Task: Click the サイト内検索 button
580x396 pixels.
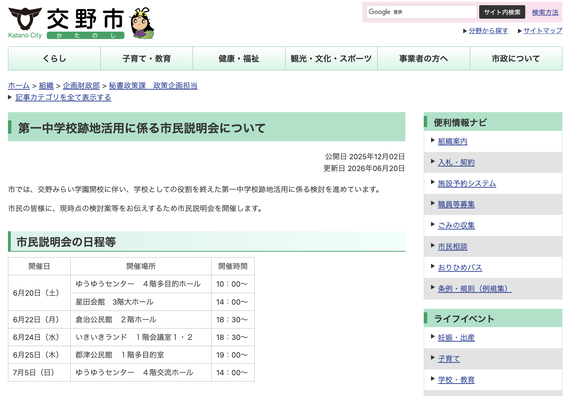Action: tap(502, 12)
